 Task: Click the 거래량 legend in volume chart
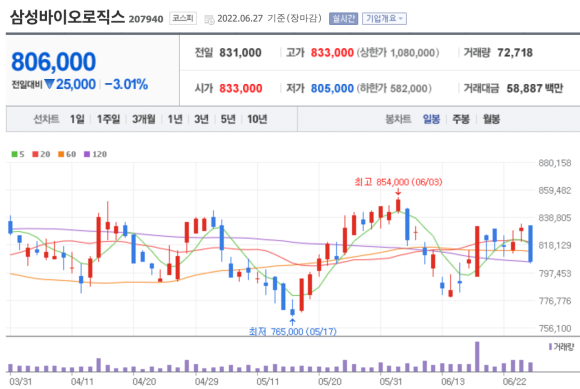coord(562,347)
